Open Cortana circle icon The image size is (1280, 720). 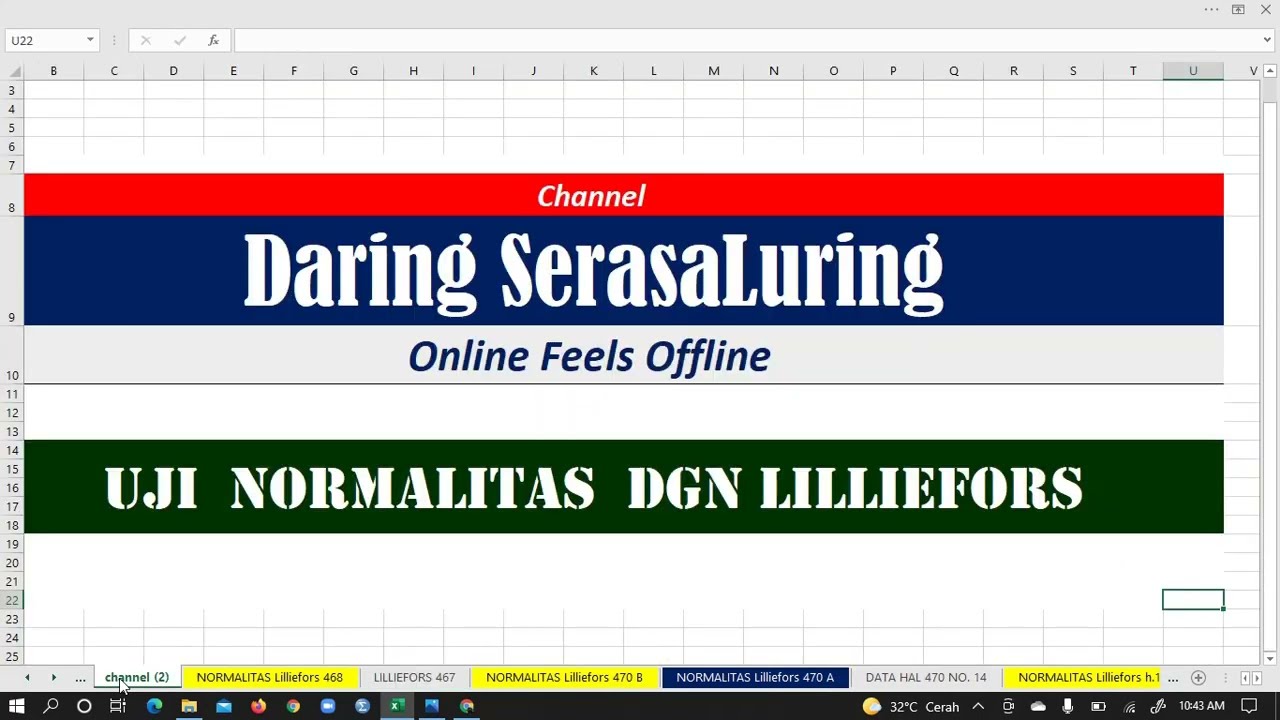pos(84,706)
